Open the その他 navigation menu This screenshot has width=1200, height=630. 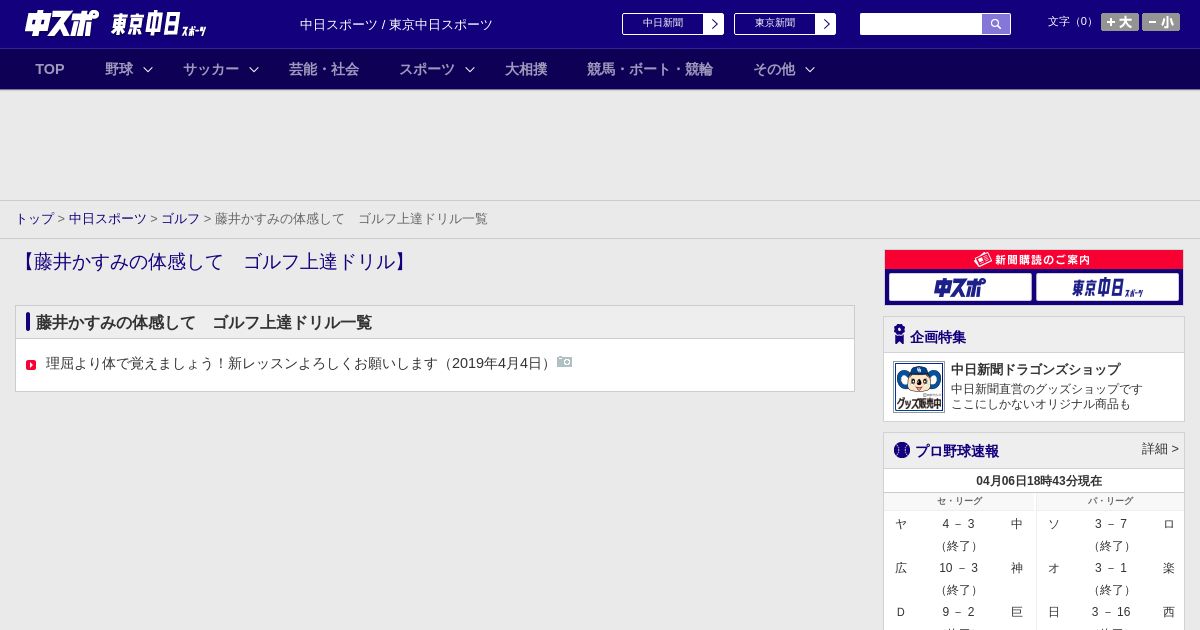point(774,69)
